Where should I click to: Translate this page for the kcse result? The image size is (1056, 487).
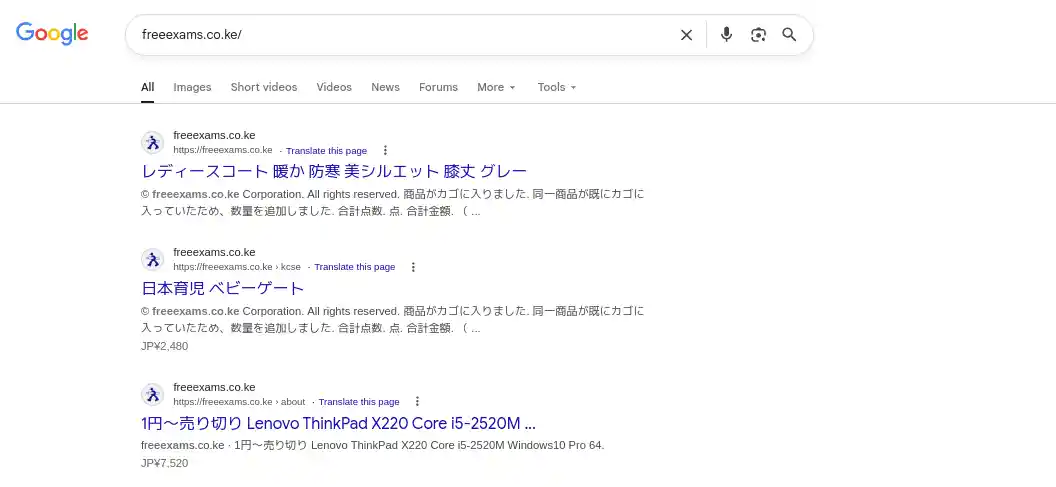(x=355, y=267)
